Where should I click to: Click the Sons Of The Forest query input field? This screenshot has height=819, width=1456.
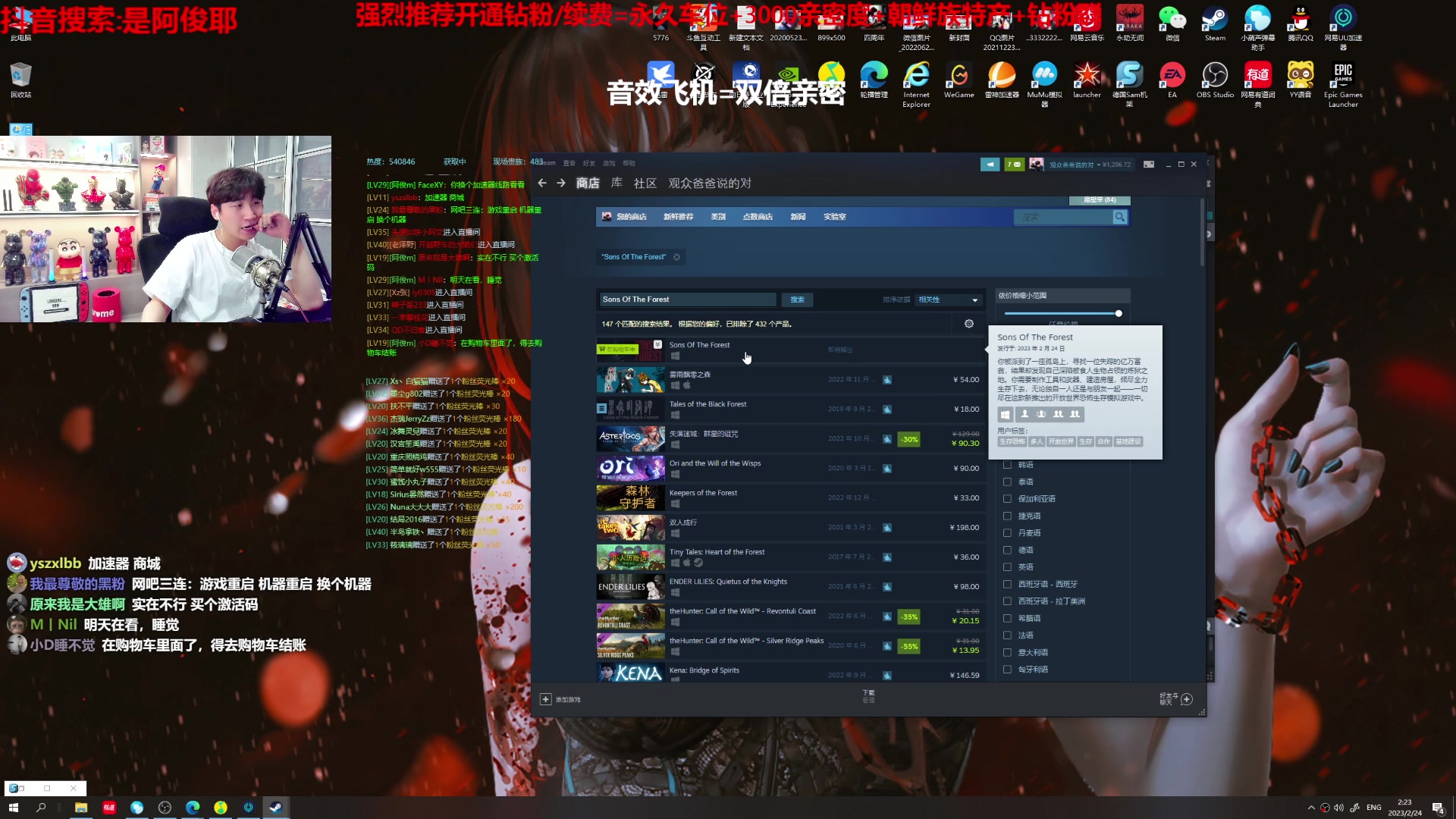[x=688, y=300]
